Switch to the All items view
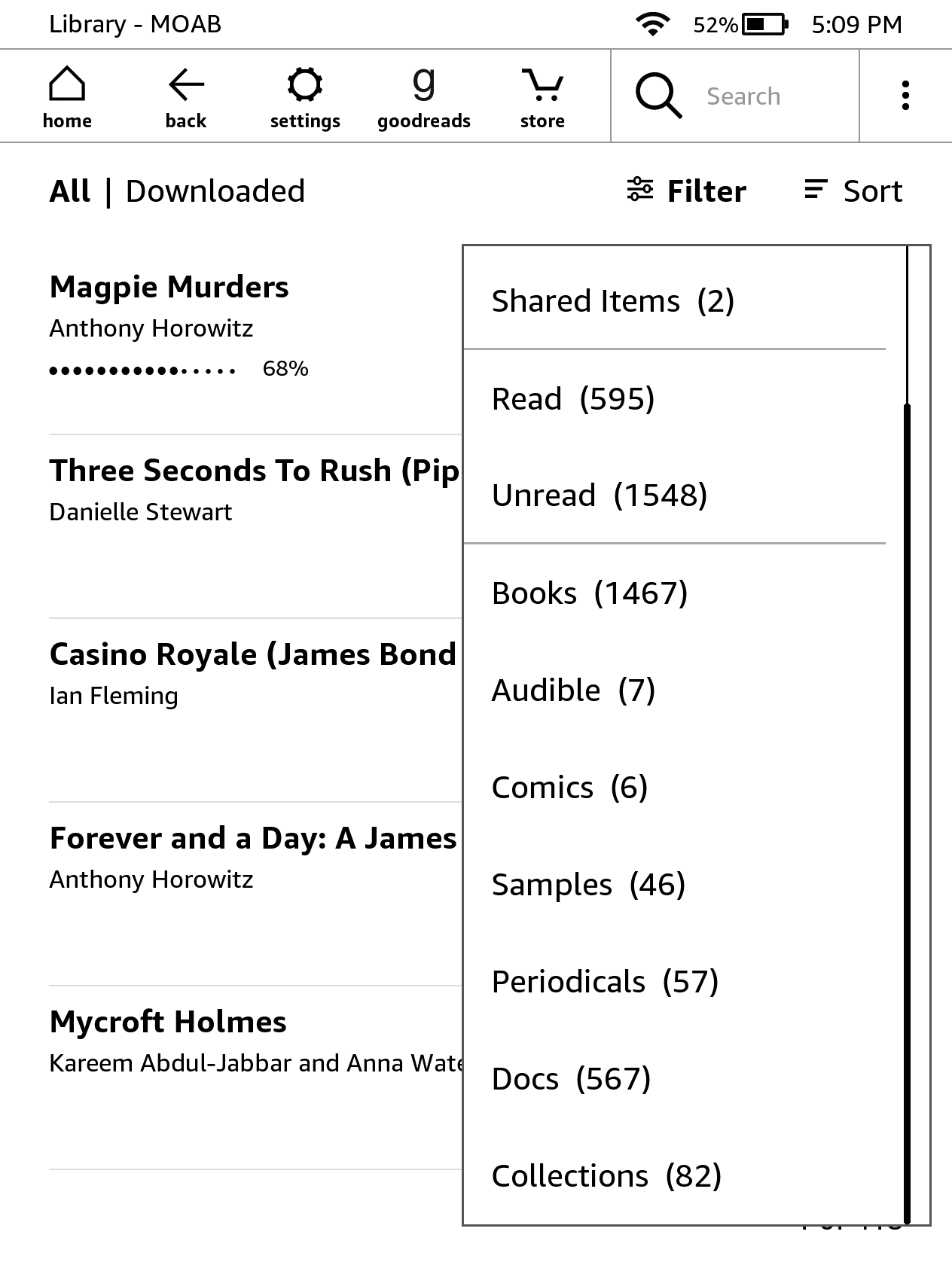 coord(70,191)
